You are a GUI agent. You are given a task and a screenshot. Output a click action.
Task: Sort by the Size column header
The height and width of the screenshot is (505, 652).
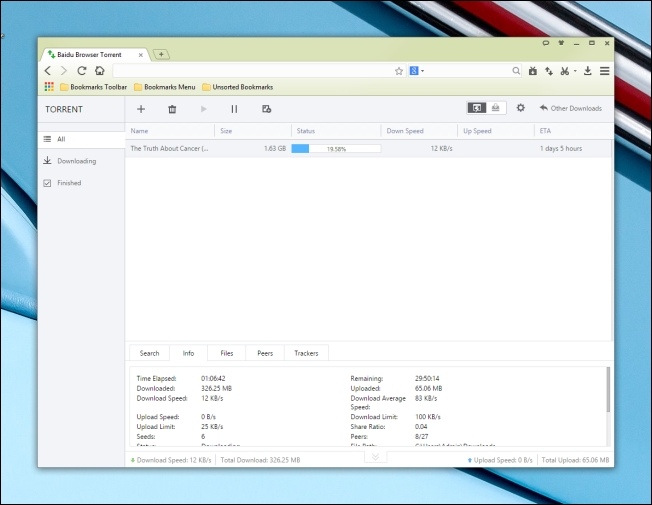(x=253, y=131)
